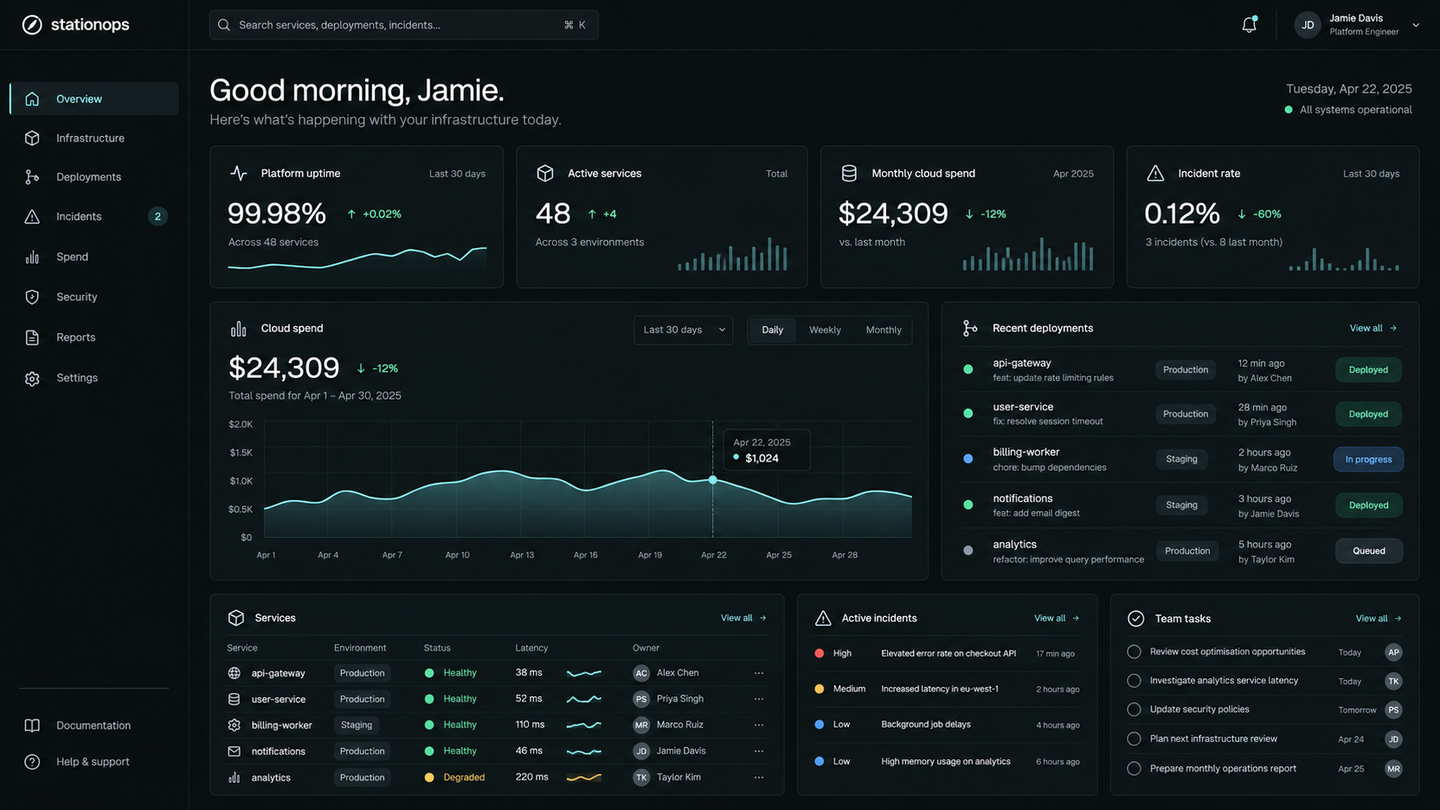
Task: Open the Increased latency in eu-west-1 incident
Action: click(x=947, y=689)
